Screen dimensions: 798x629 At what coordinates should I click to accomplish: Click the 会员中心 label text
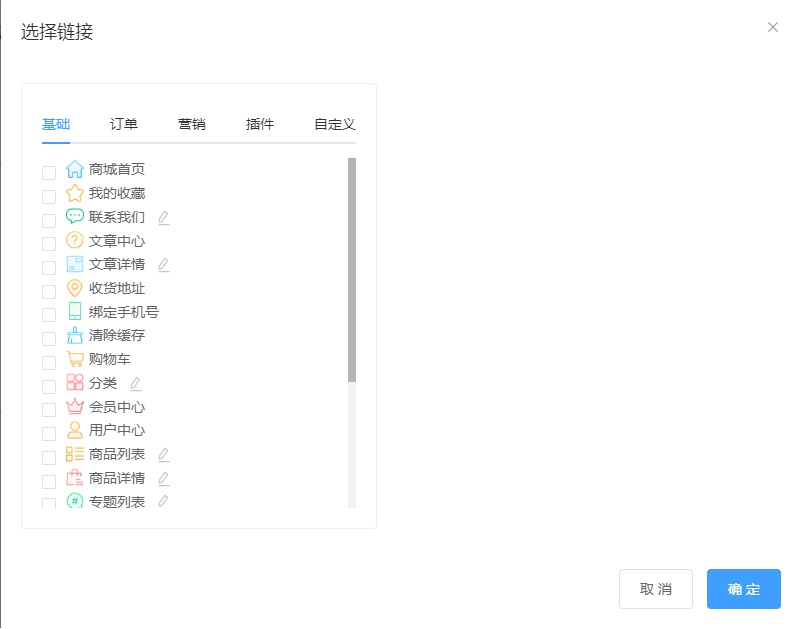117,407
